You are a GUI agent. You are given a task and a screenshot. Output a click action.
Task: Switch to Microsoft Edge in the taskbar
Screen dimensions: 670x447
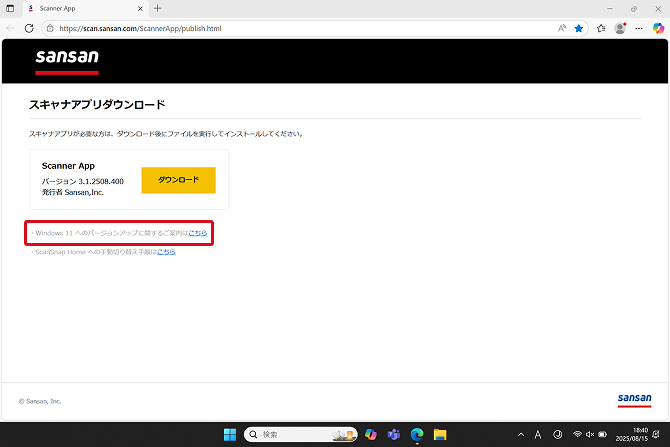point(417,435)
